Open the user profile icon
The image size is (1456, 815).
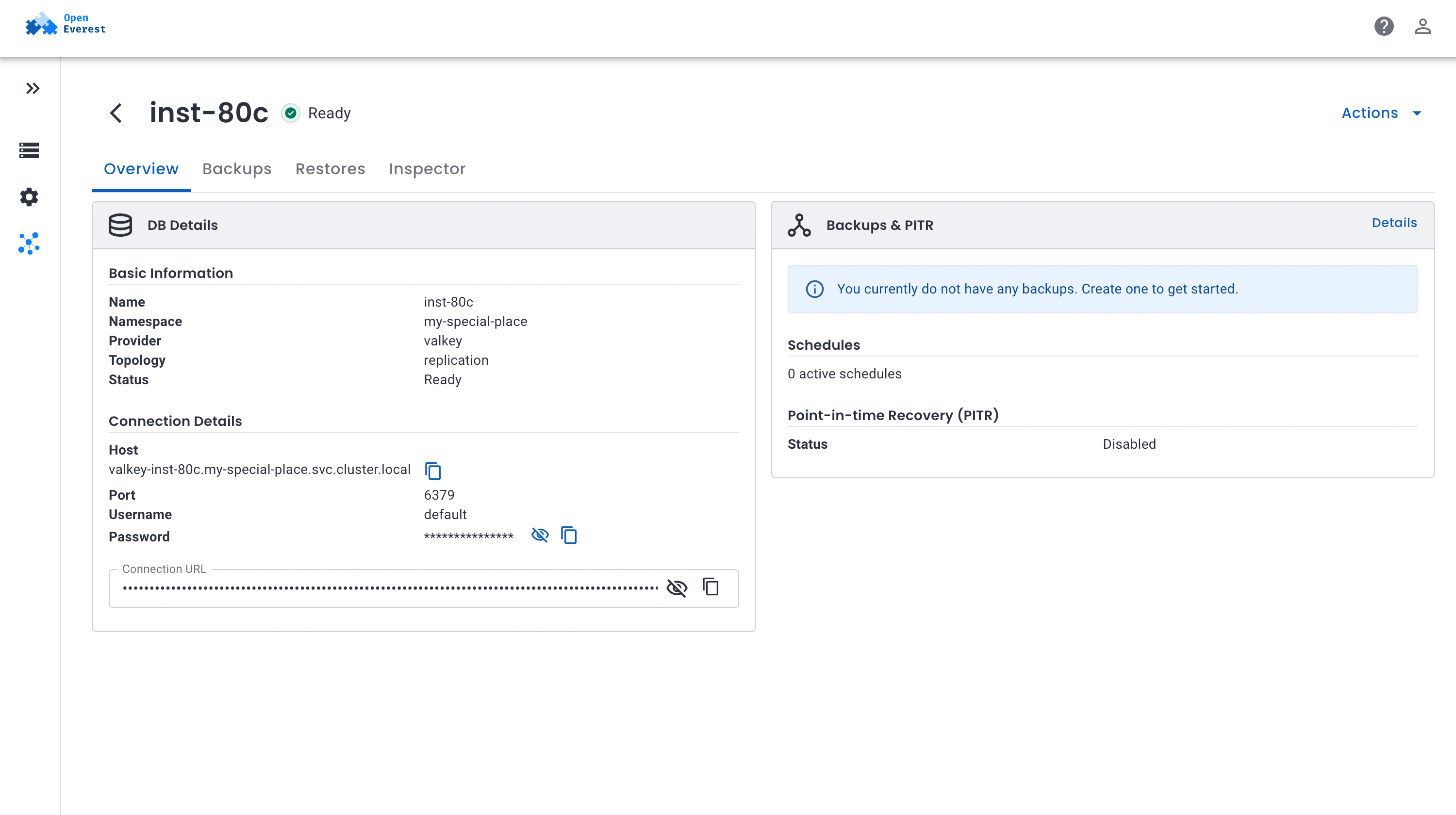[1423, 27]
